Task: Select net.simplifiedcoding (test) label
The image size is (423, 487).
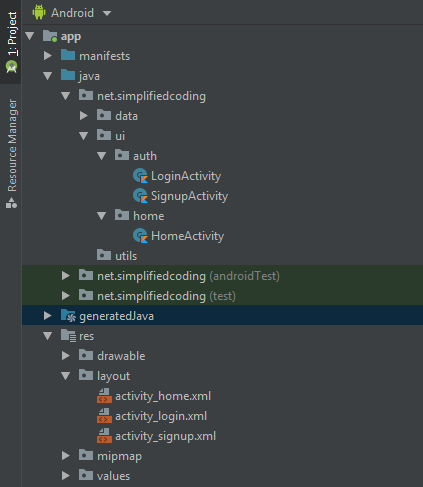Action: click(x=166, y=296)
